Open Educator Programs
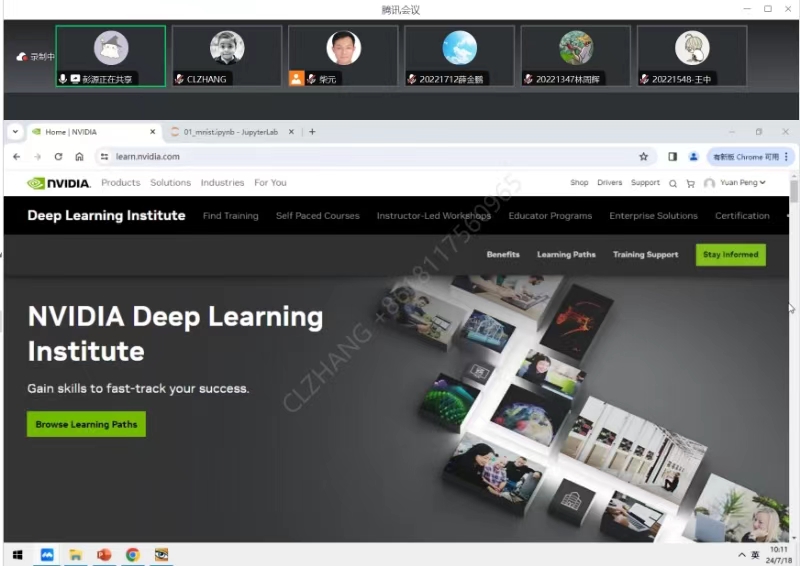The height and width of the screenshot is (566, 800). (550, 216)
